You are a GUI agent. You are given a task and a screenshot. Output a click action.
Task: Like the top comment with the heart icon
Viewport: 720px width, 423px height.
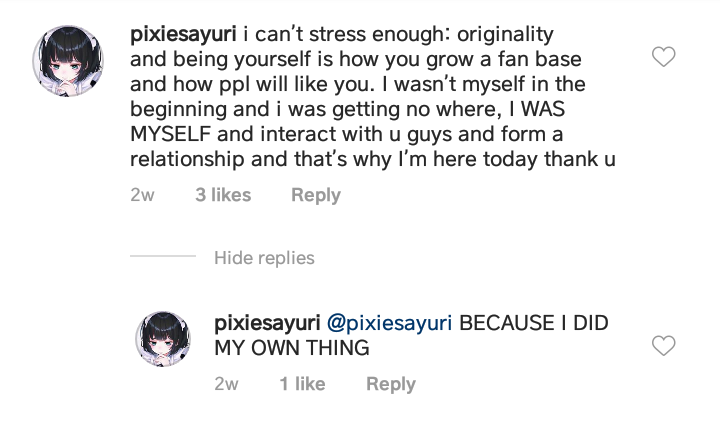(x=663, y=57)
